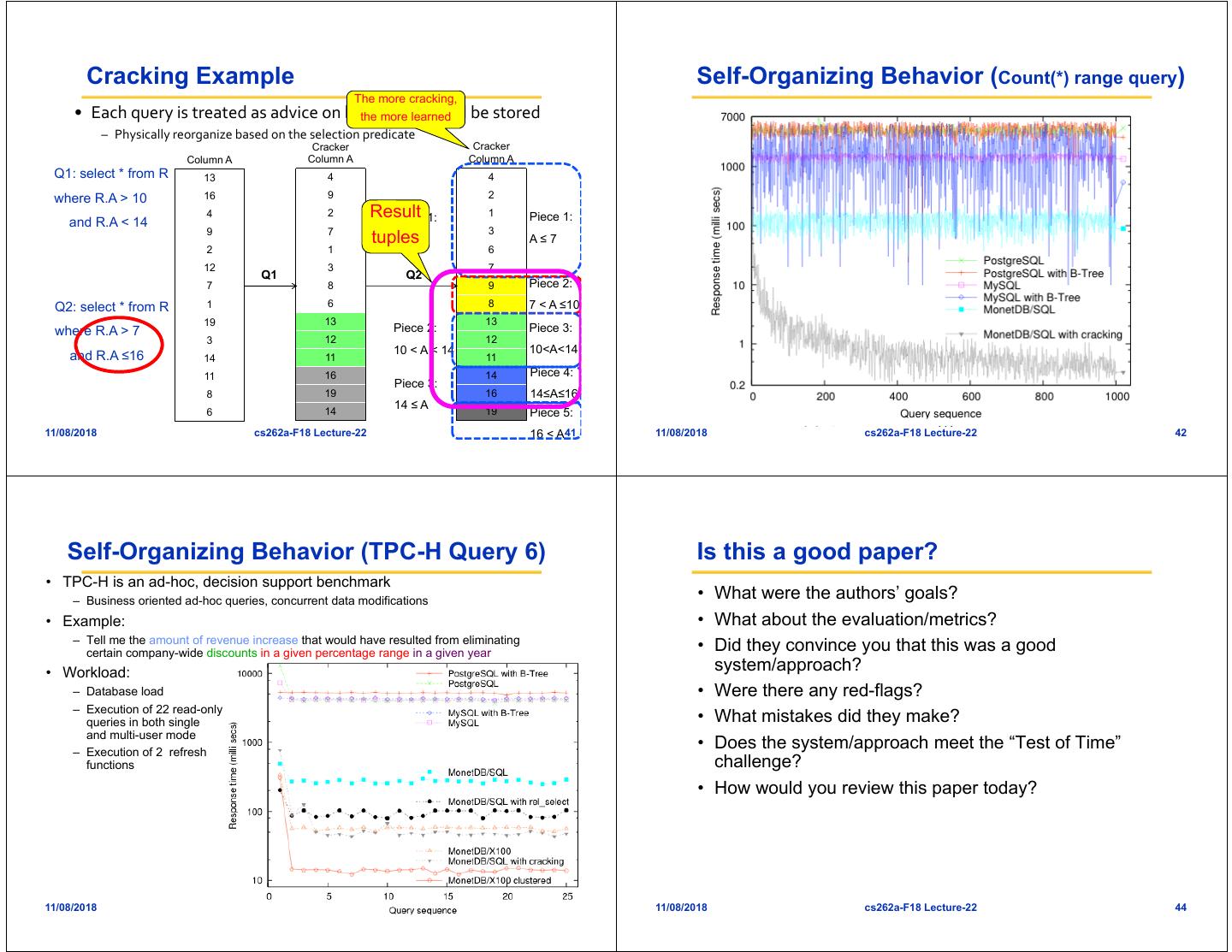Click slide number 44 in the footer
Viewport: 1232px width, 952px height.
[1181, 908]
